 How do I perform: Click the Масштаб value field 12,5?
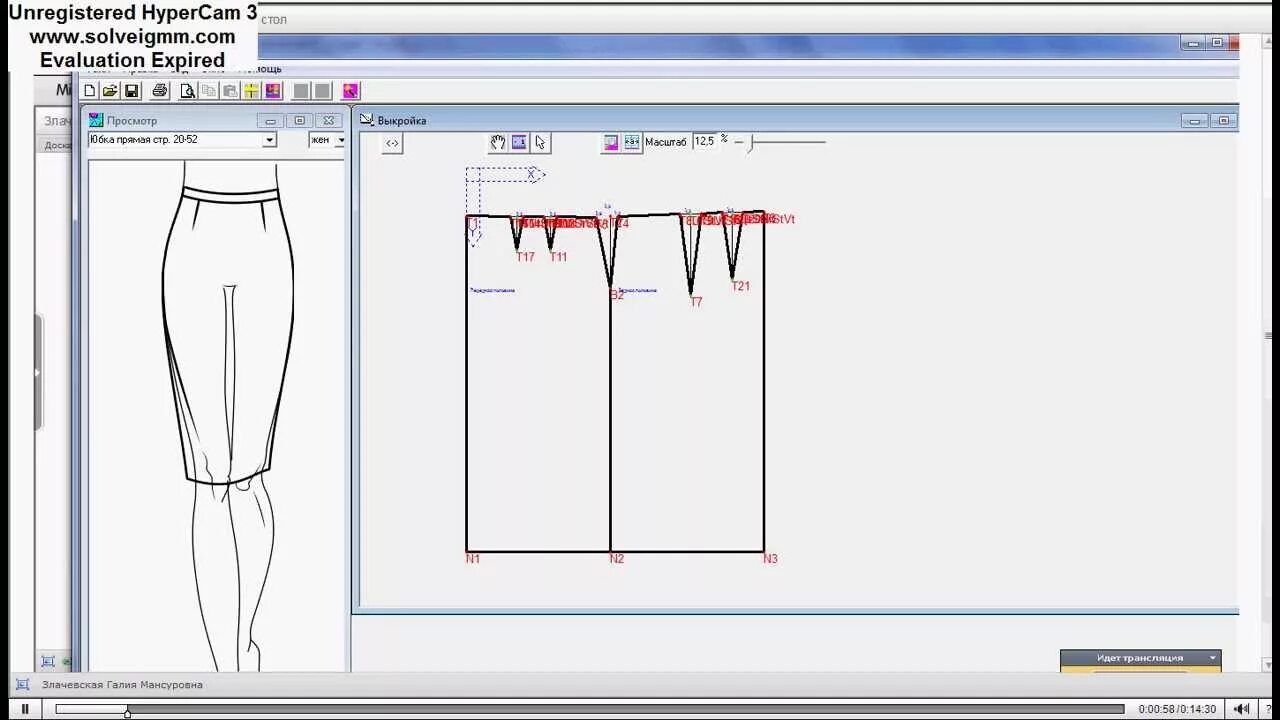coord(705,141)
